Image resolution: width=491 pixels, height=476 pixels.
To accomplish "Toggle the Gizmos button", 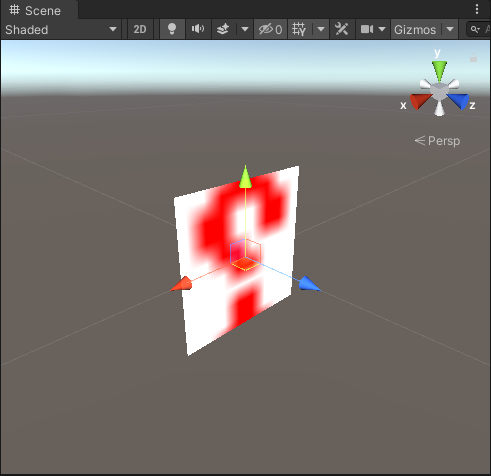I will 415,29.
